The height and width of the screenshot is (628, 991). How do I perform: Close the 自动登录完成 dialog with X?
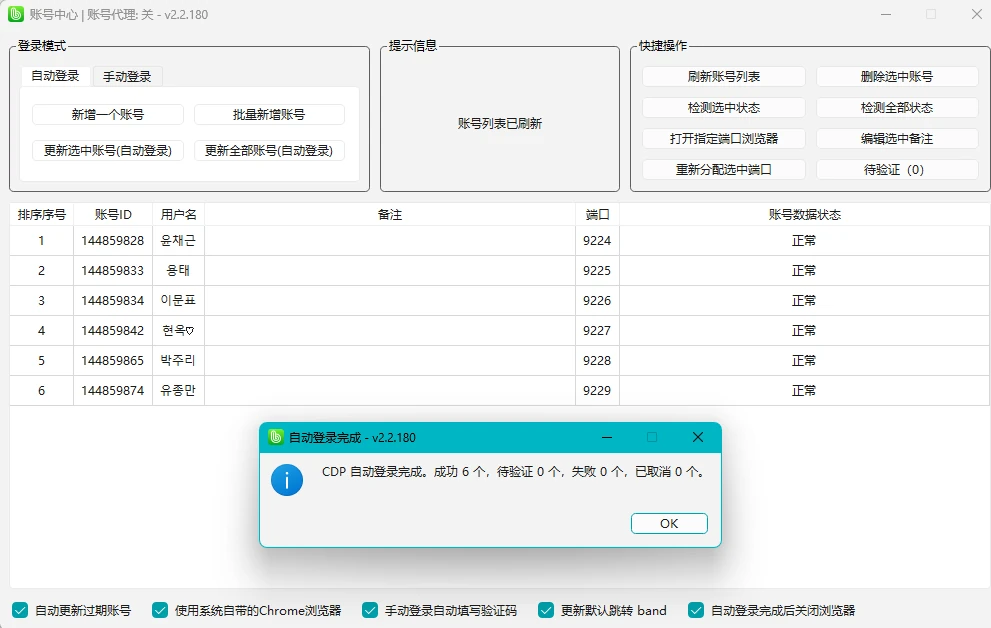(698, 437)
